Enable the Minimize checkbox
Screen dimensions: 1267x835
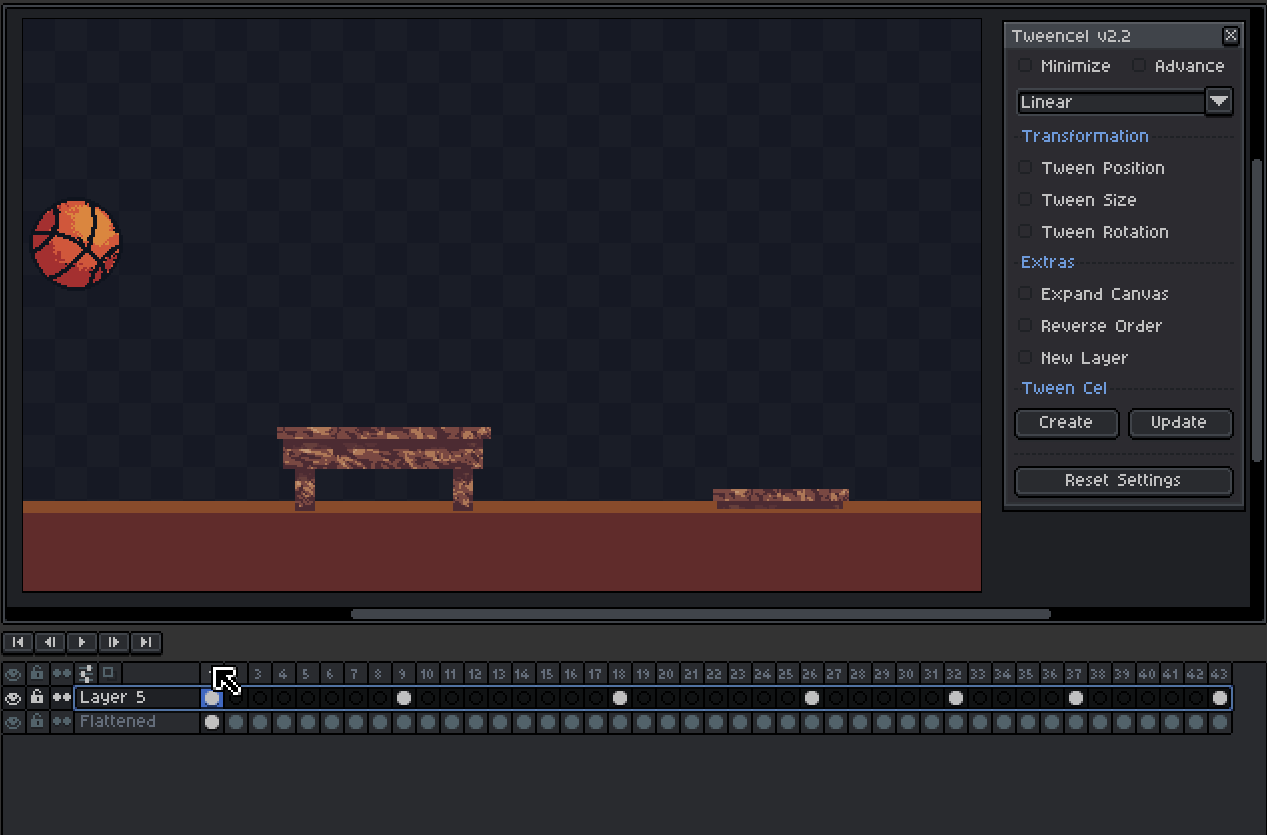pyautogui.click(x=1024, y=65)
